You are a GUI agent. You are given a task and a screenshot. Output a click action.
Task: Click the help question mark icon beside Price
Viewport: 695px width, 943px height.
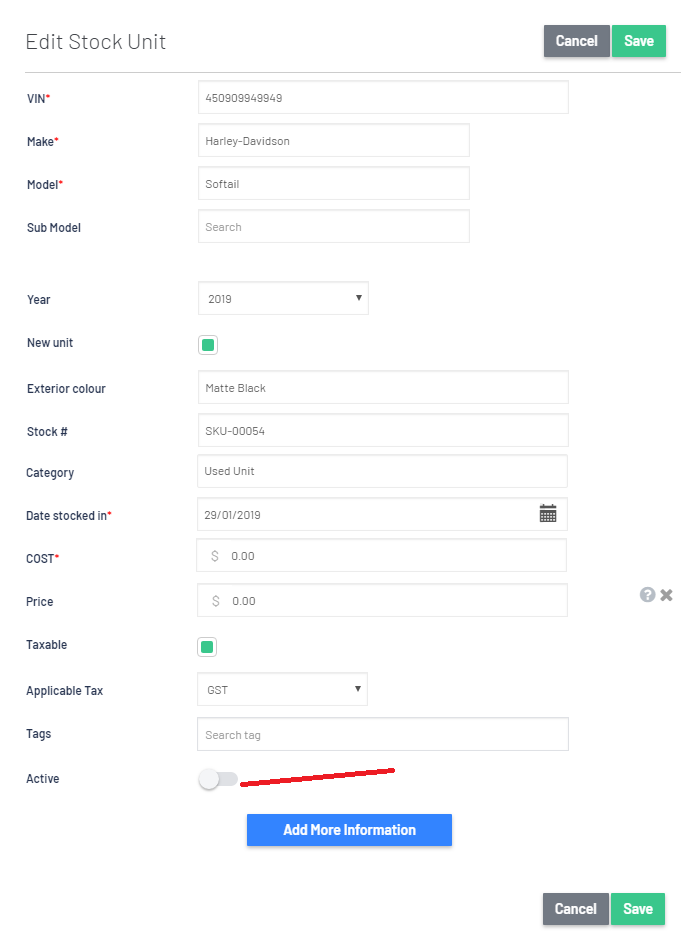tap(647, 595)
